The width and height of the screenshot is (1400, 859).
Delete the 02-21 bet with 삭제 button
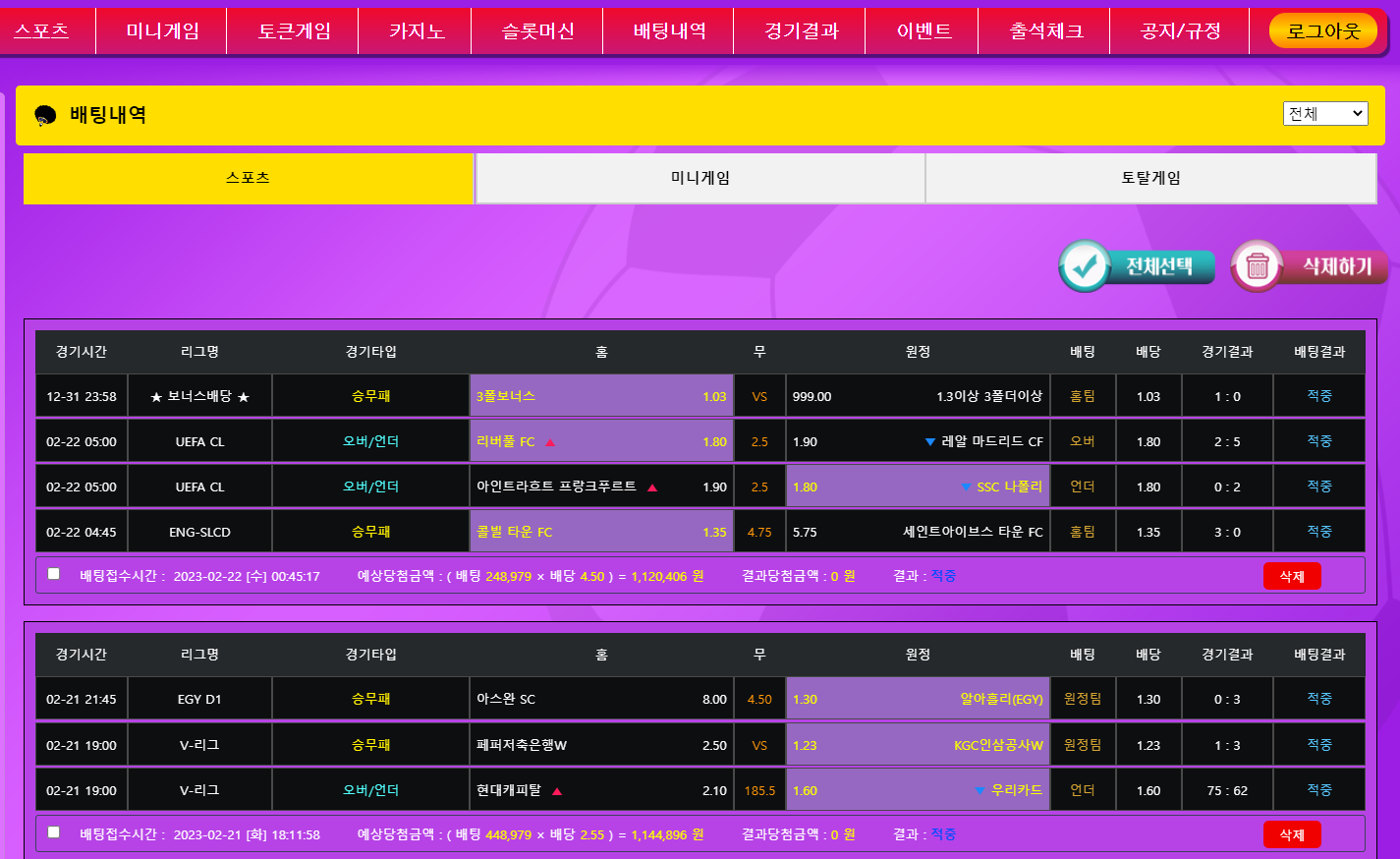tap(1291, 834)
